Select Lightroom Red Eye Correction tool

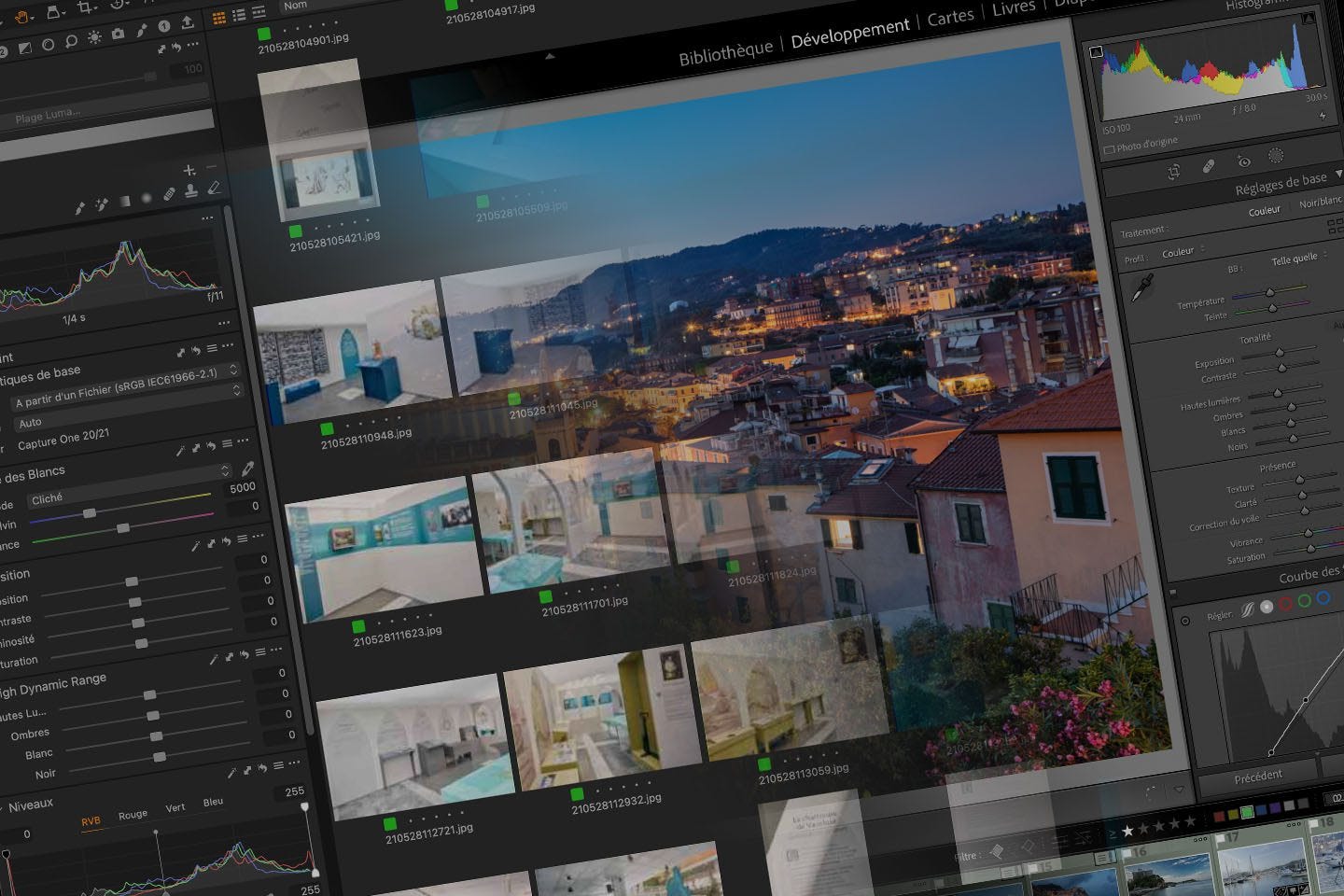1243,161
